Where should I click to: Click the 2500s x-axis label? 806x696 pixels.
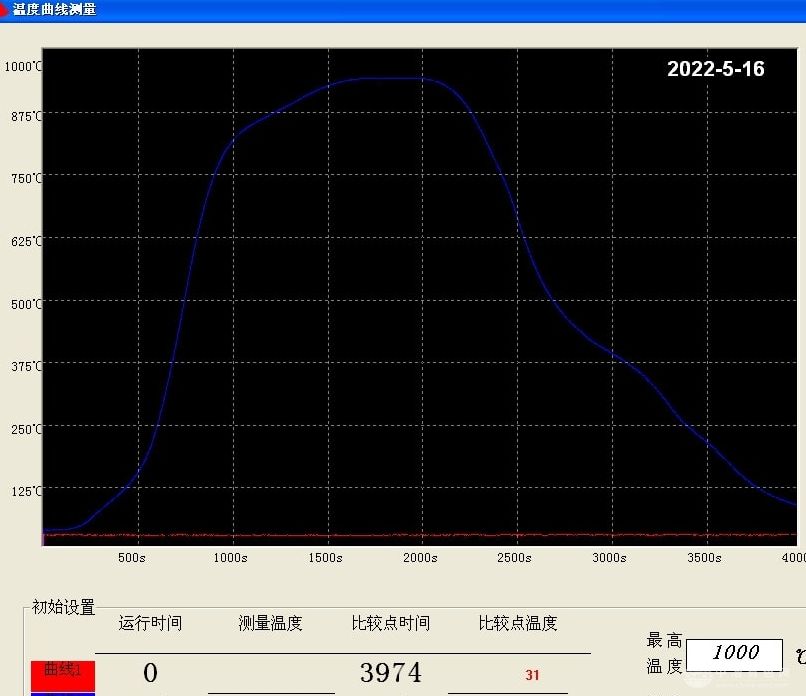pyautogui.click(x=515, y=558)
